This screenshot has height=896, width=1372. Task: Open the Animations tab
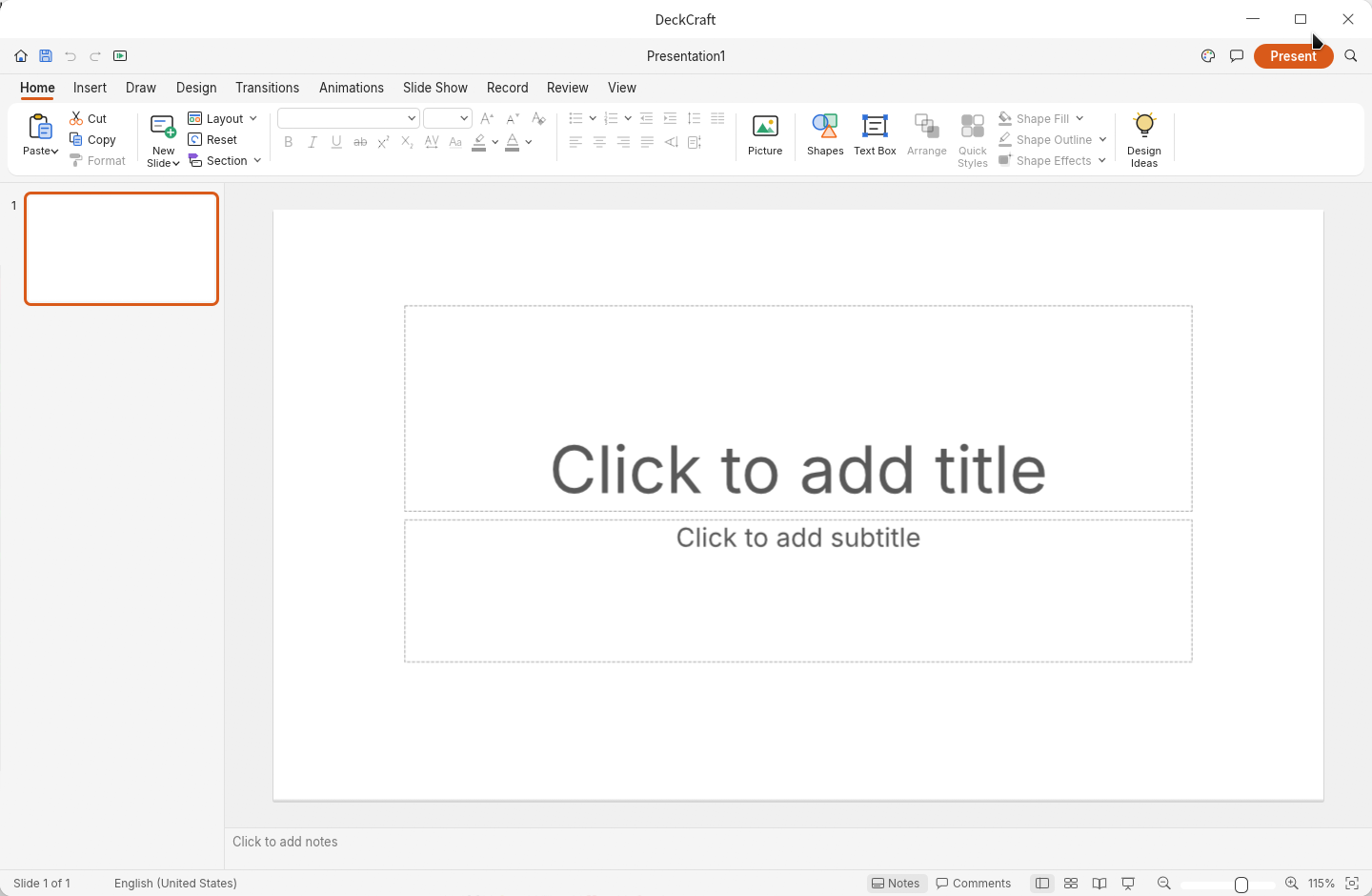(x=352, y=88)
